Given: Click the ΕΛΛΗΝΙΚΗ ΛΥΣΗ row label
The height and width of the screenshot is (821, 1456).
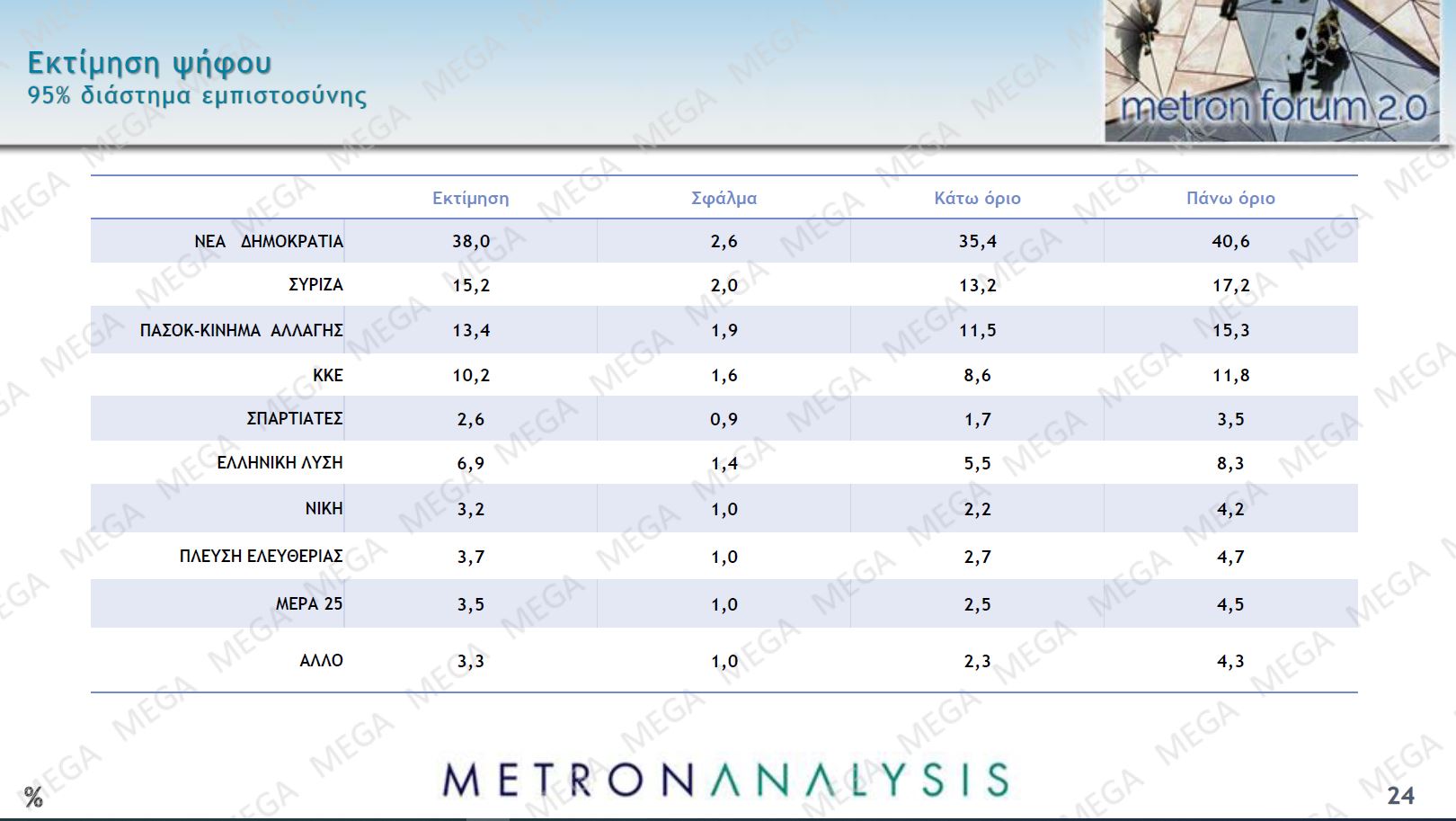Looking at the screenshot, I should pos(280,462).
